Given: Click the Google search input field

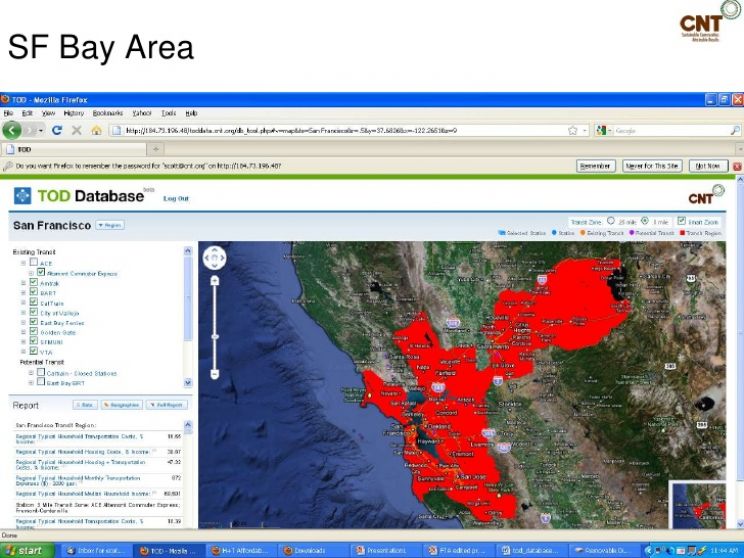Looking at the screenshot, I should point(671,130).
